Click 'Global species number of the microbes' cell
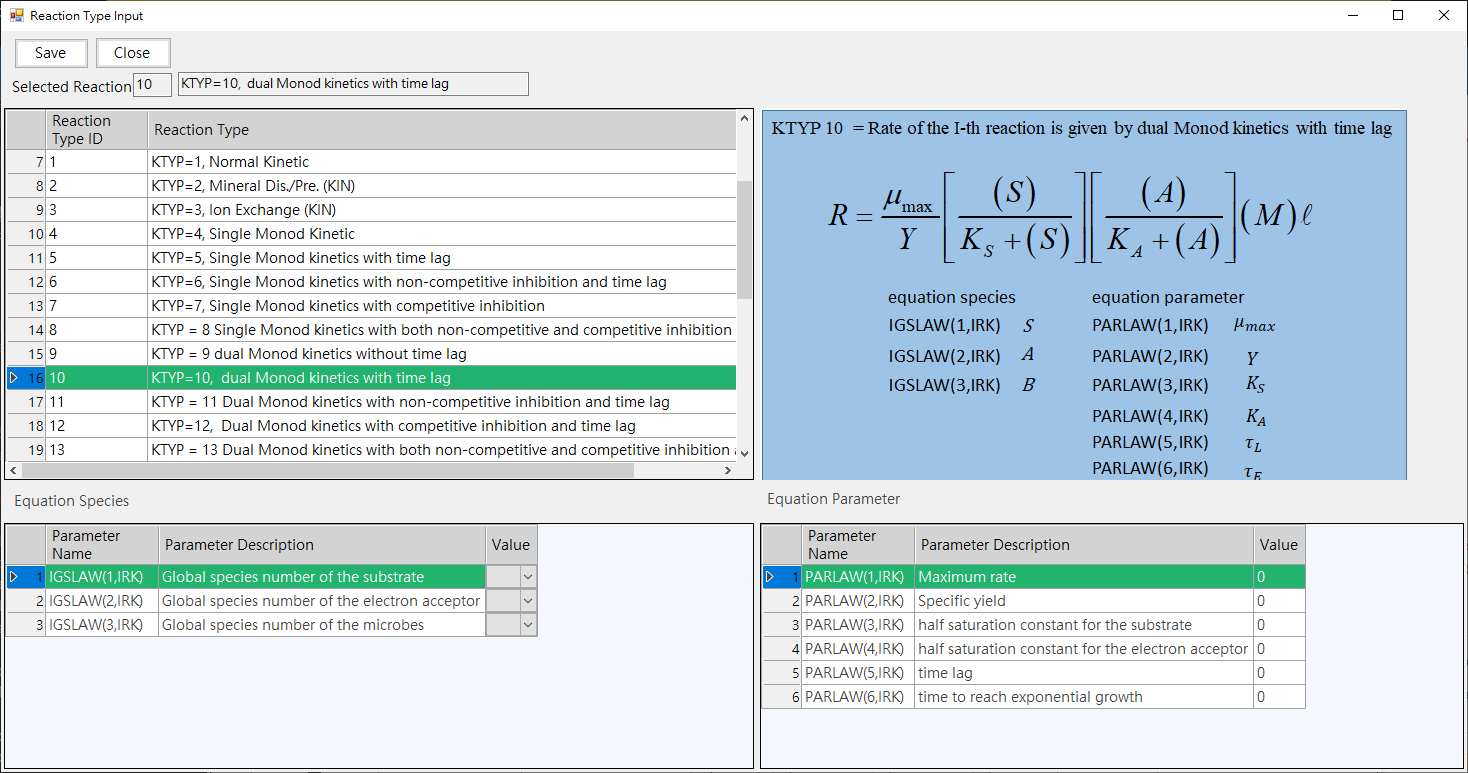 coord(322,625)
